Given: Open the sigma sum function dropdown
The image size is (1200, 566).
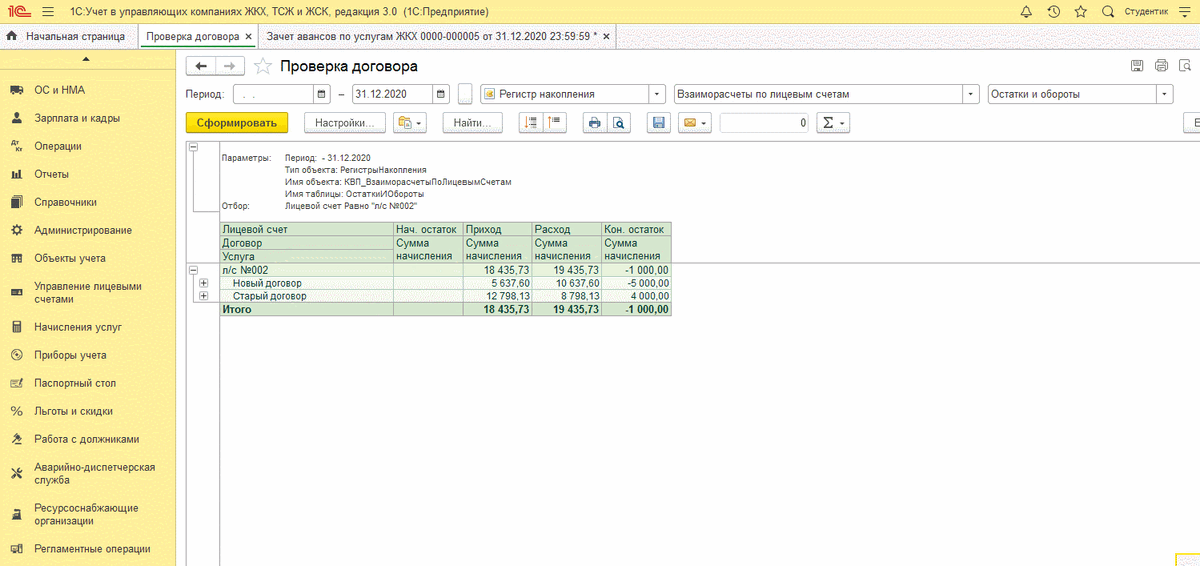Looking at the screenshot, I should tap(832, 123).
